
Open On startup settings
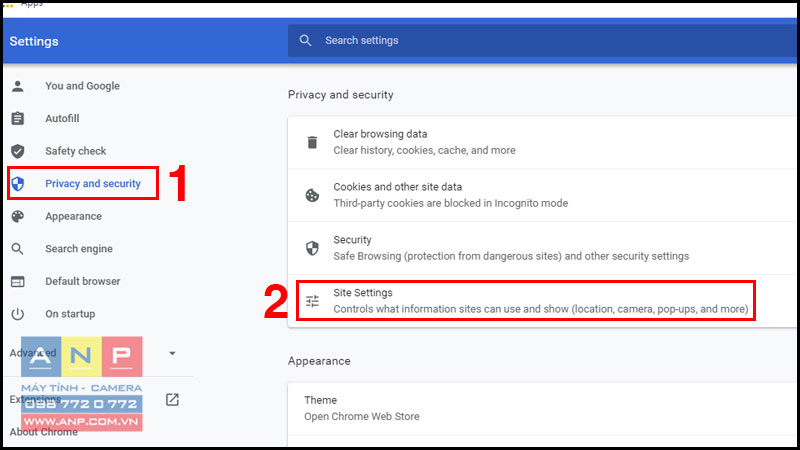coord(70,314)
